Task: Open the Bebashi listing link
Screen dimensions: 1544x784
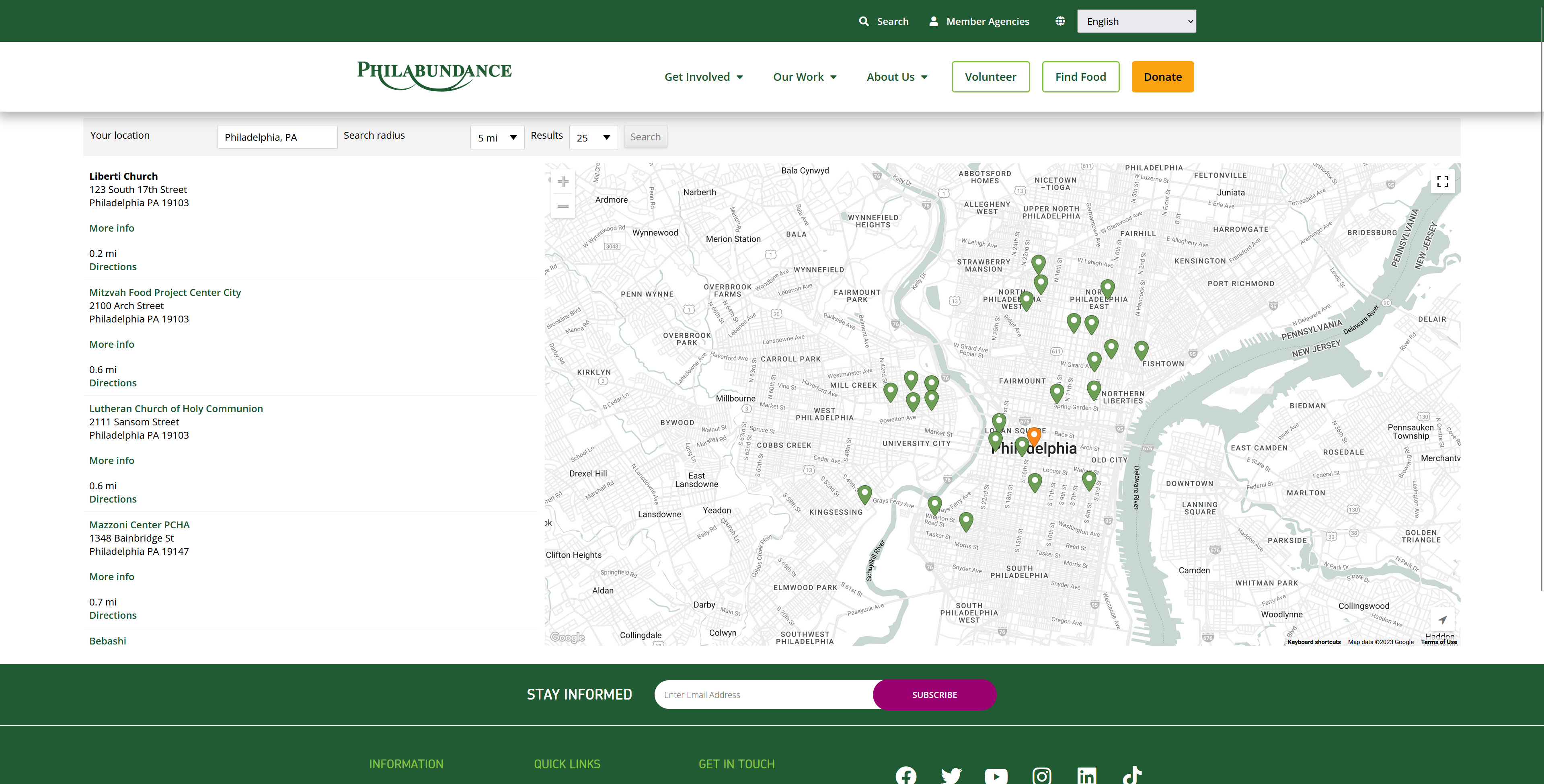Action: pos(108,641)
